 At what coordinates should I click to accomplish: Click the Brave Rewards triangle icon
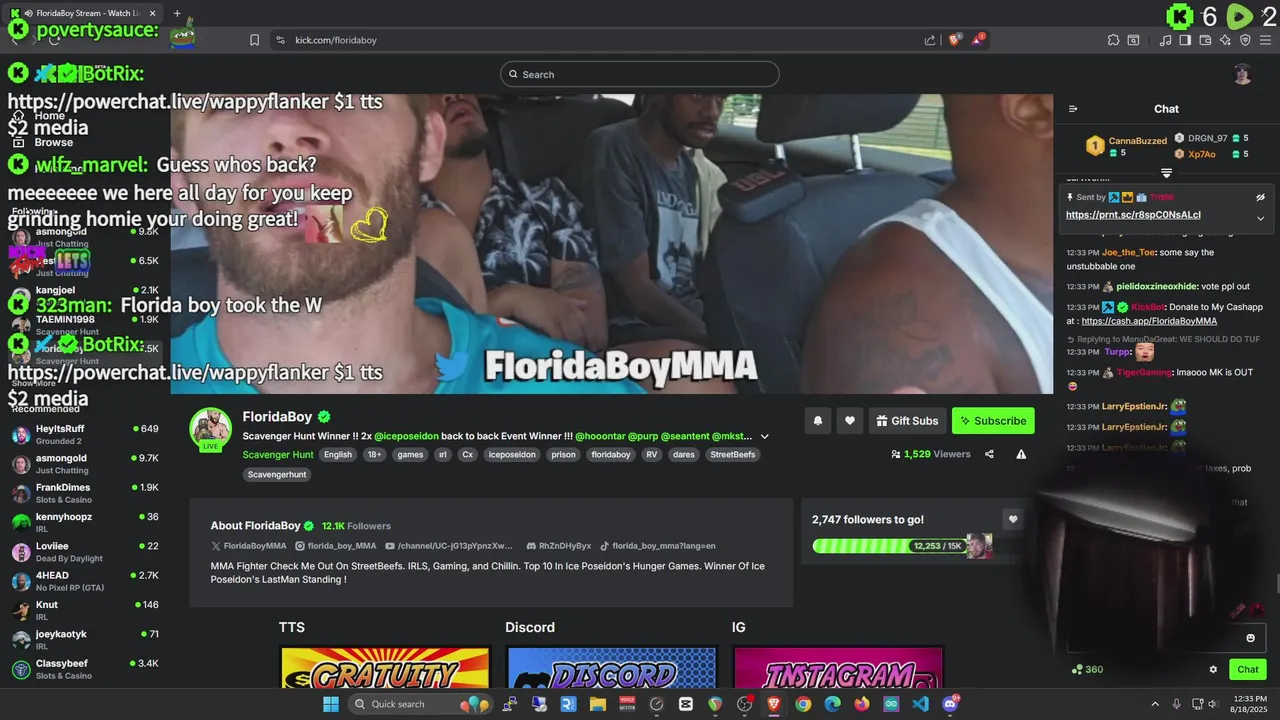978,40
